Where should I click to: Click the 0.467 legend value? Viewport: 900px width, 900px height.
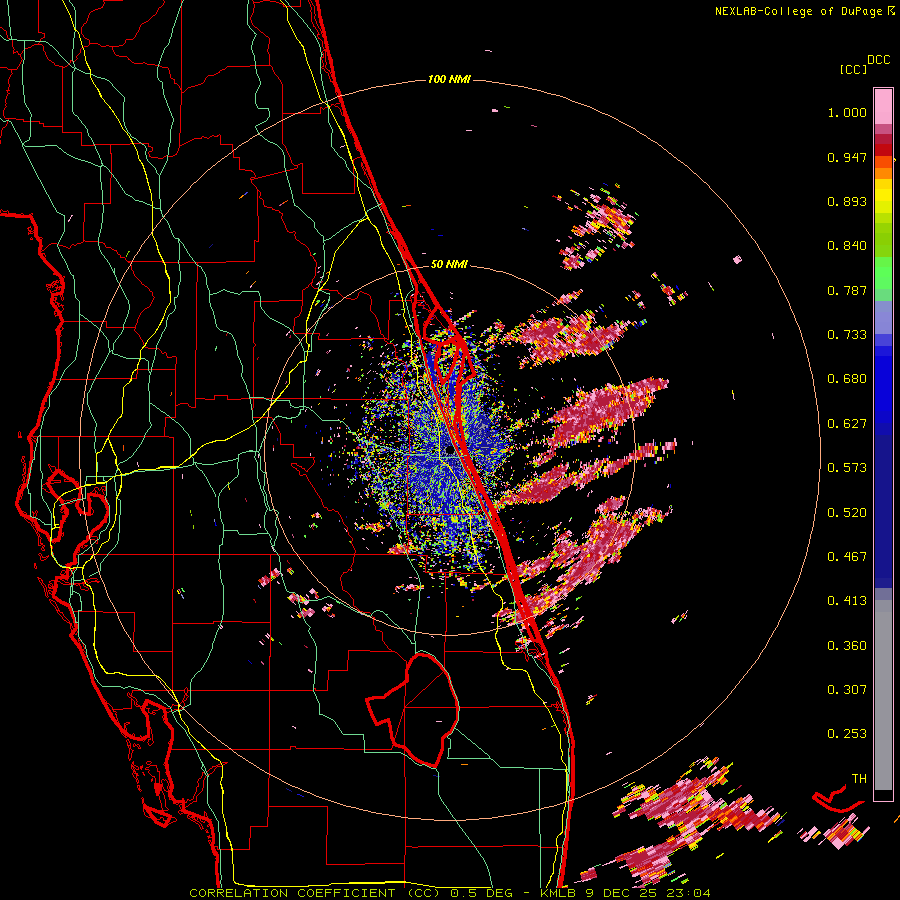[847, 557]
